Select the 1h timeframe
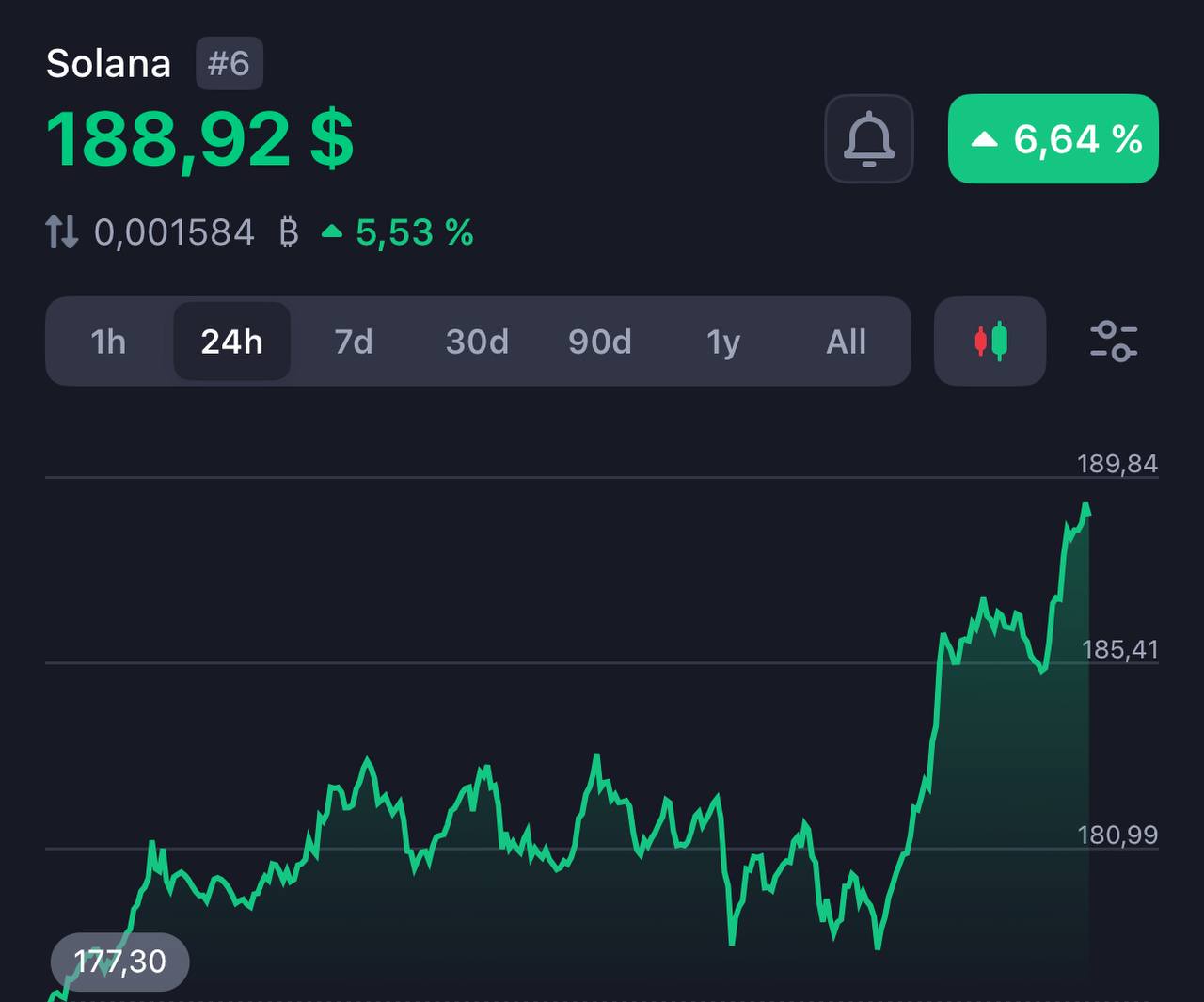The image size is (1204, 1002). pyautogui.click(x=108, y=342)
